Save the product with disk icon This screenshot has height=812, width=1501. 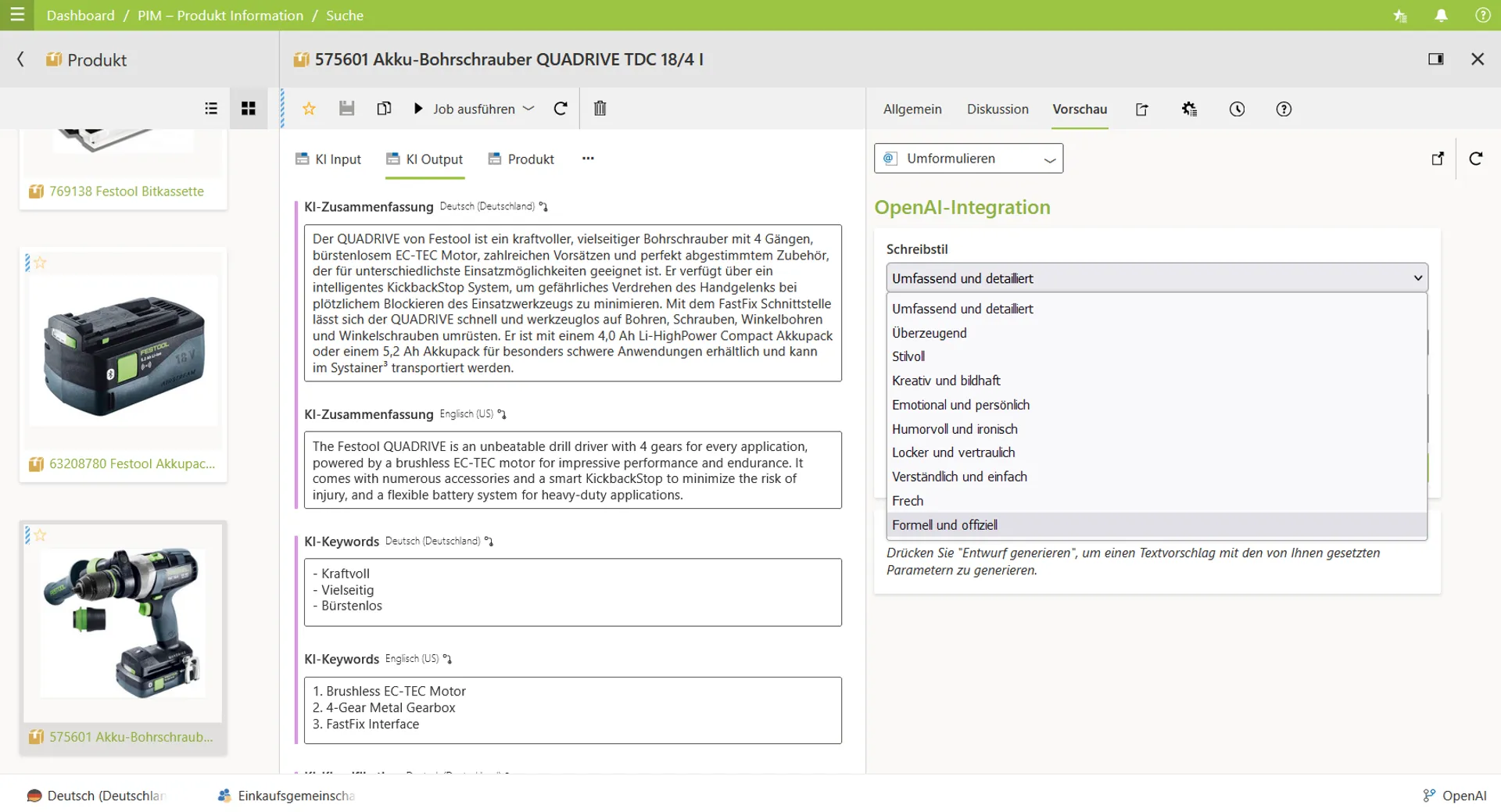346,109
